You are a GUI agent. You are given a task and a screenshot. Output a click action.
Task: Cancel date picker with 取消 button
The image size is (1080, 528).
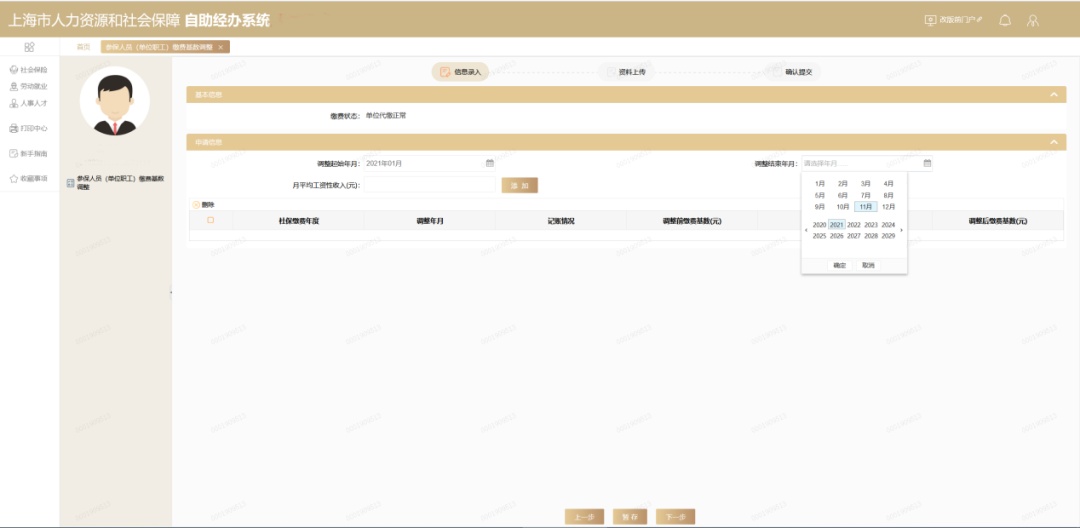coord(868,265)
